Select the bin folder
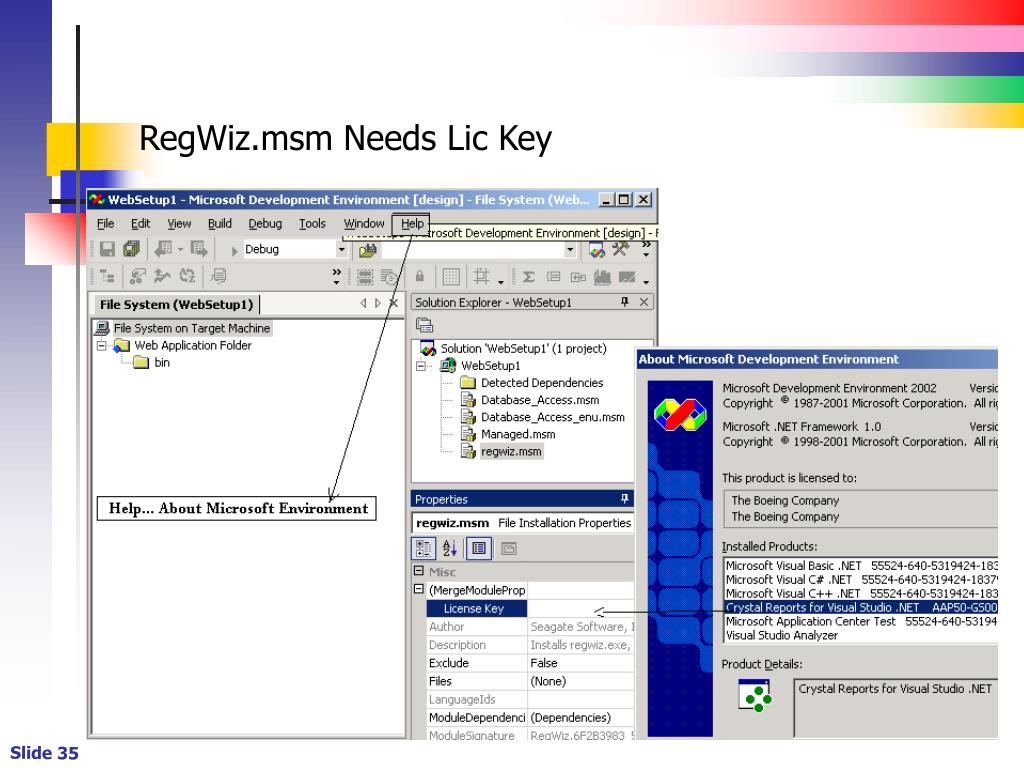This screenshot has height=768, width=1024. click(162, 362)
